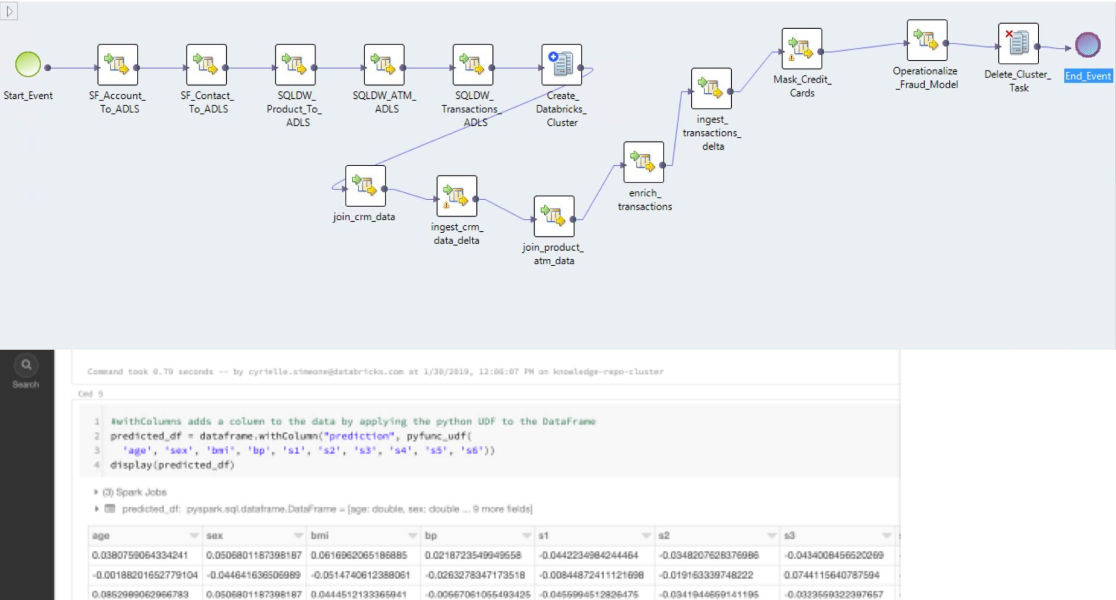Click the enrich_transactions task icon
Image resolution: width=1116 pixels, height=600 pixels.
point(643,162)
